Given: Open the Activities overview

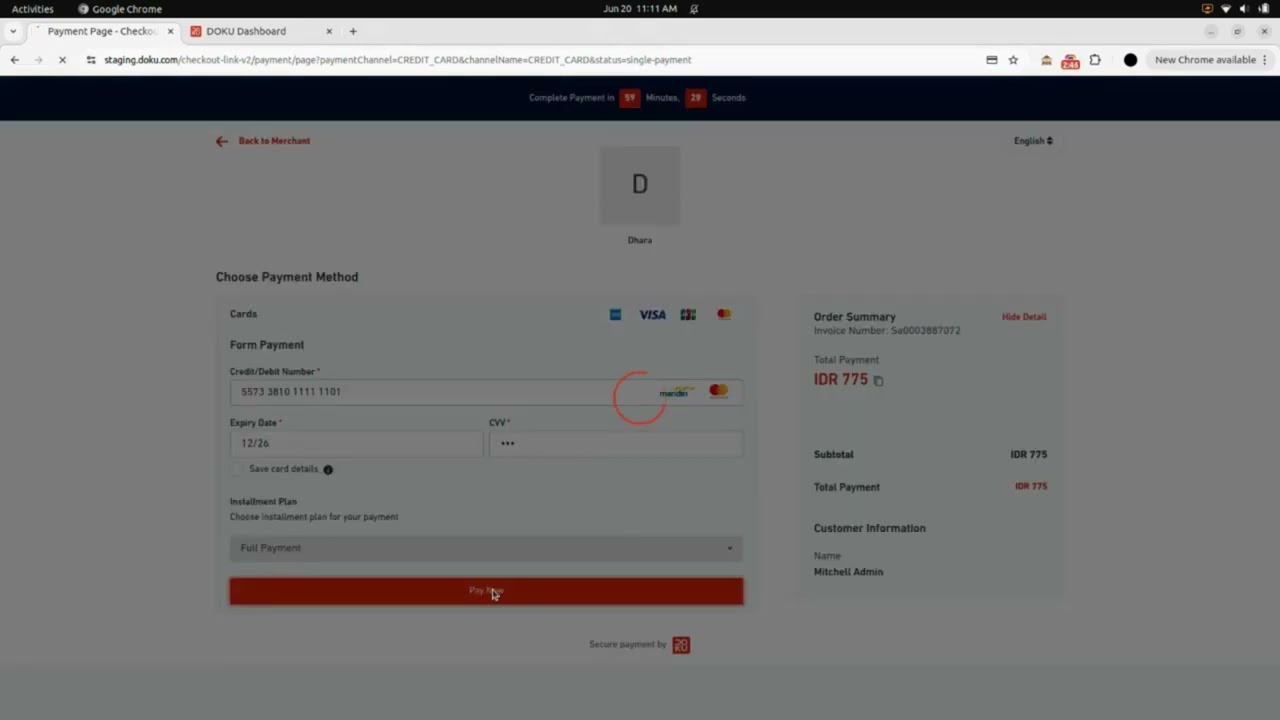Looking at the screenshot, I should click(x=33, y=9).
